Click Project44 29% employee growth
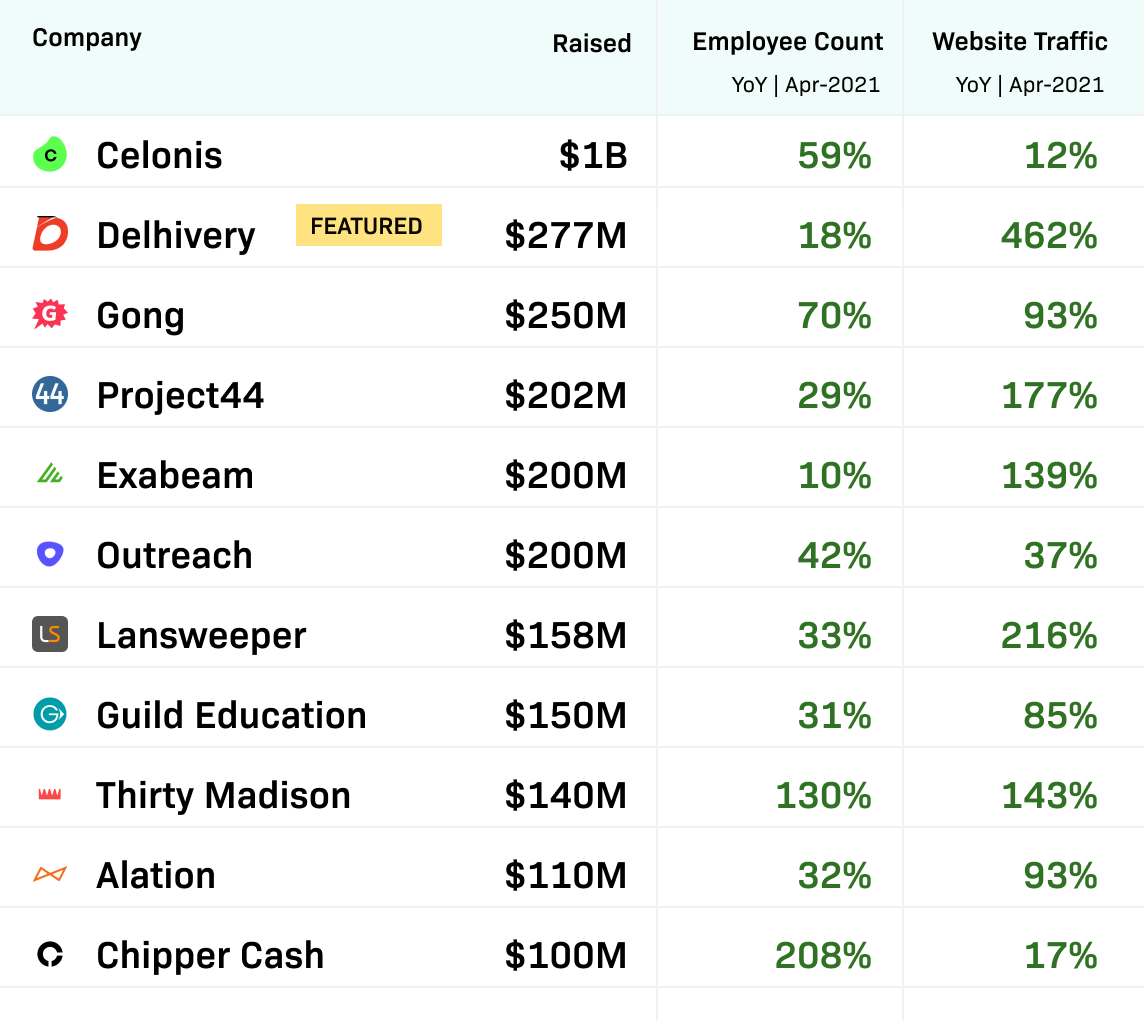 [835, 395]
